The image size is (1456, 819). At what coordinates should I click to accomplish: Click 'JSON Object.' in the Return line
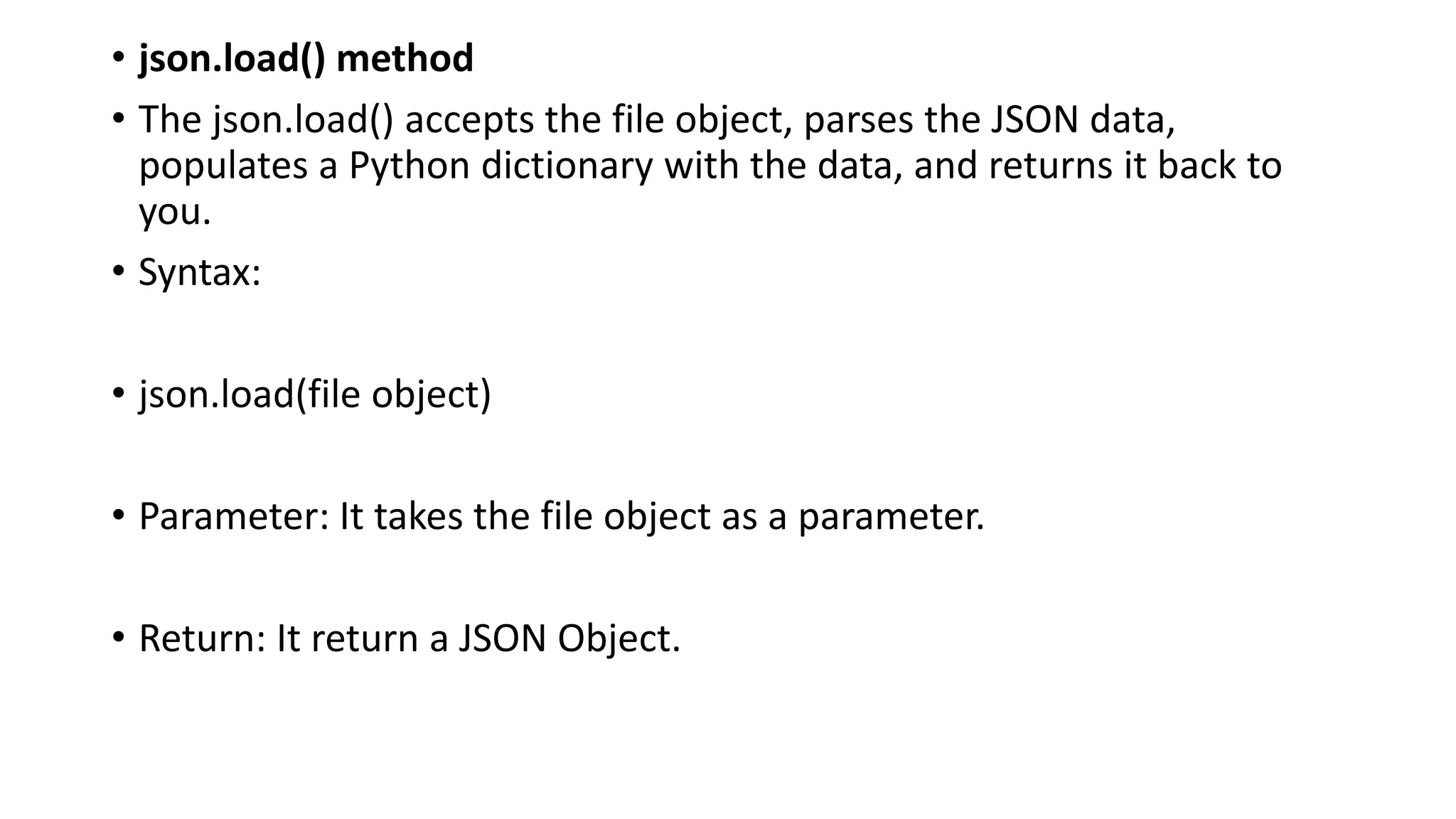[569, 638]
